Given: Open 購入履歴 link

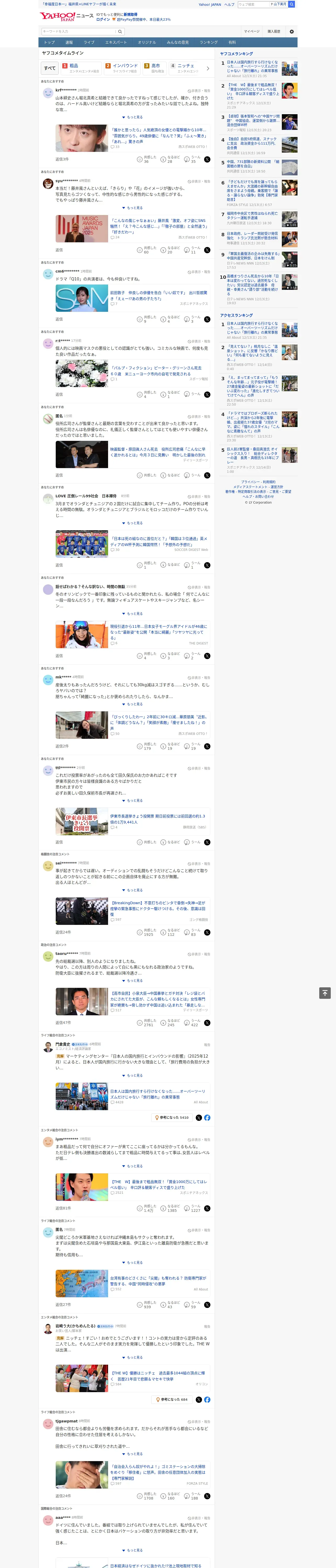Looking at the screenshot, I should (274, 32).
